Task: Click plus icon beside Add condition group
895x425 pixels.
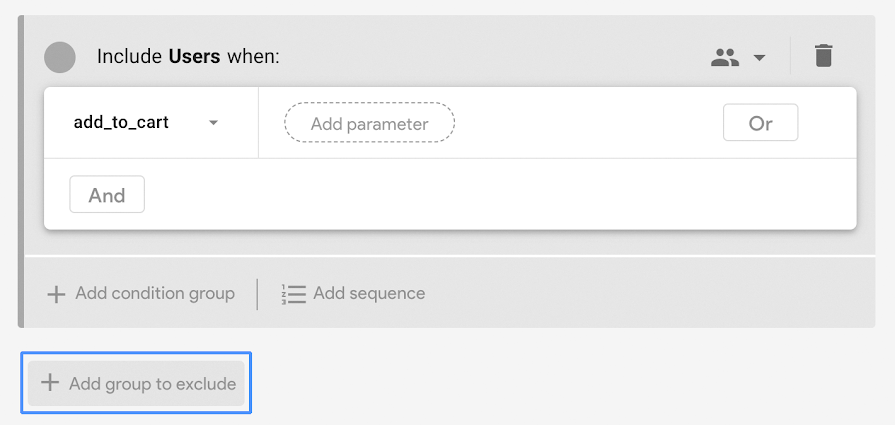Action: click(56, 294)
